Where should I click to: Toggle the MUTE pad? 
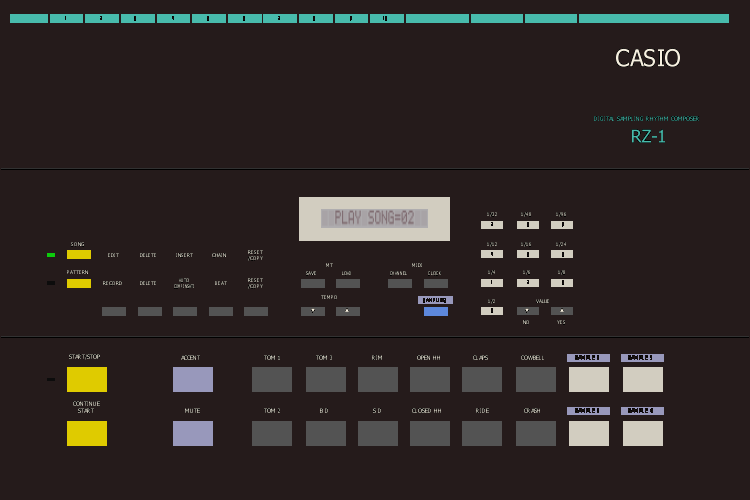(x=193, y=433)
